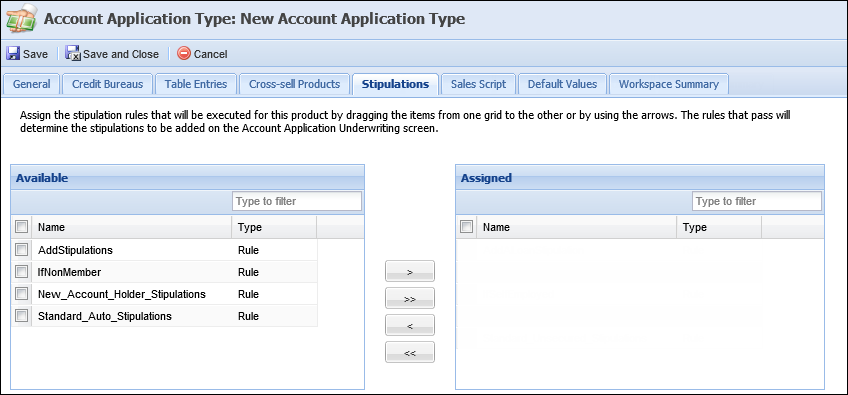Screen dimensions: 848x395
Task: Move selected rules with single right arrow
Action: (410, 271)
